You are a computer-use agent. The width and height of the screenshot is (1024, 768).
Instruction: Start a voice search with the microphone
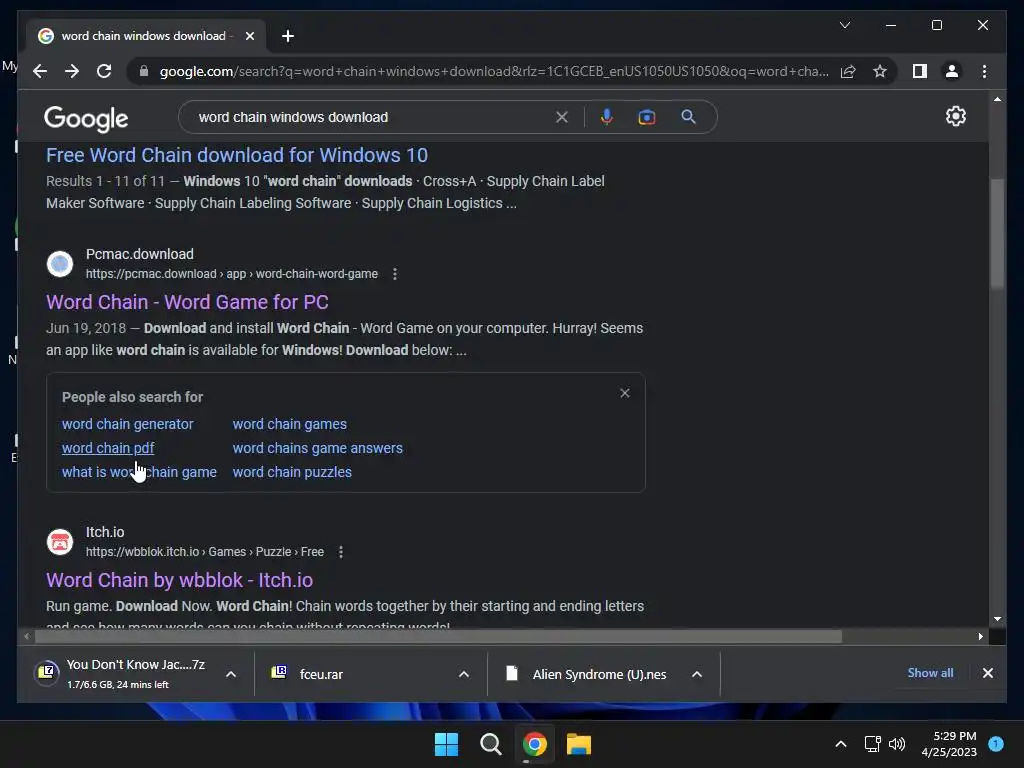click(x=607, y=117)
